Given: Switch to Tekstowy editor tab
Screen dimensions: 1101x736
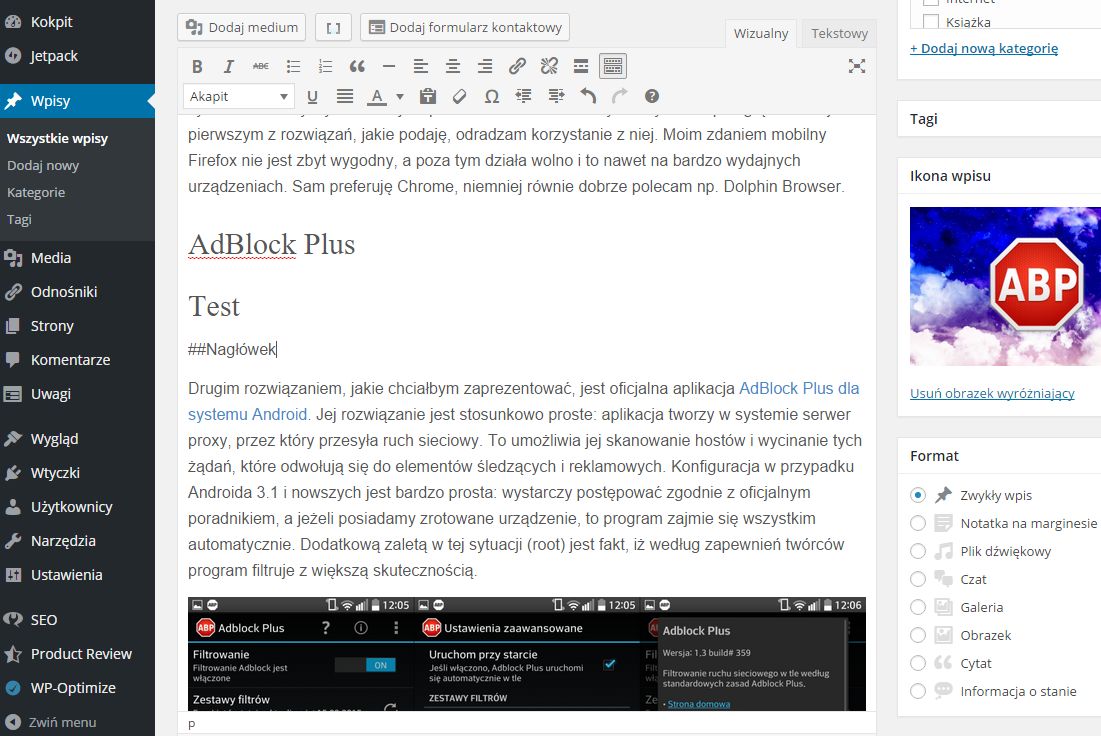Looking at the screenshot, I should [x=839, y=34].
